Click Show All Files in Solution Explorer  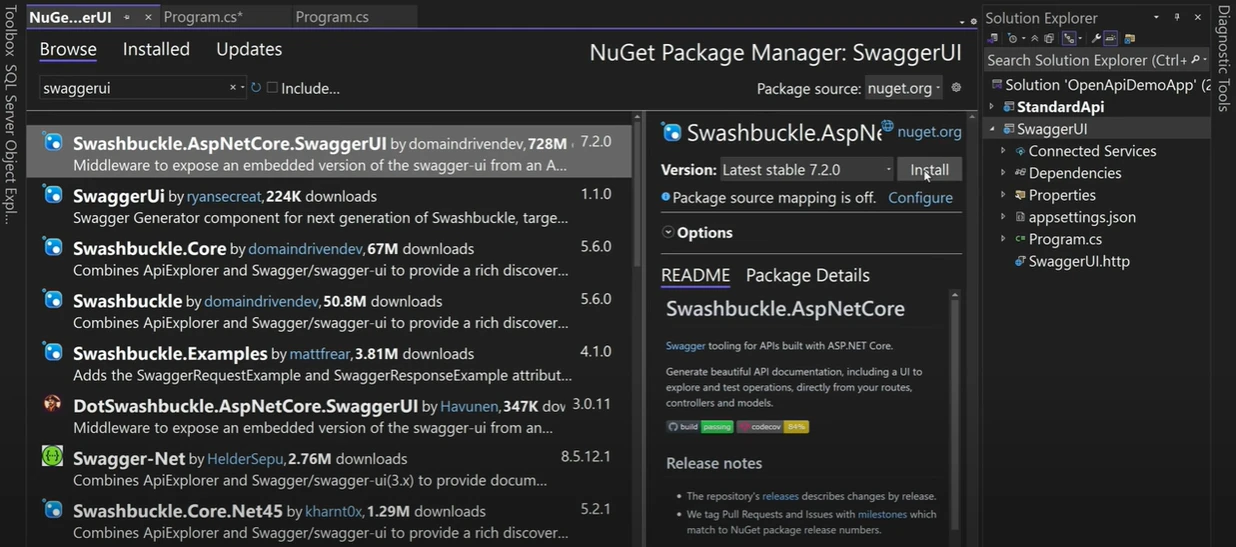pos(1049,38)
